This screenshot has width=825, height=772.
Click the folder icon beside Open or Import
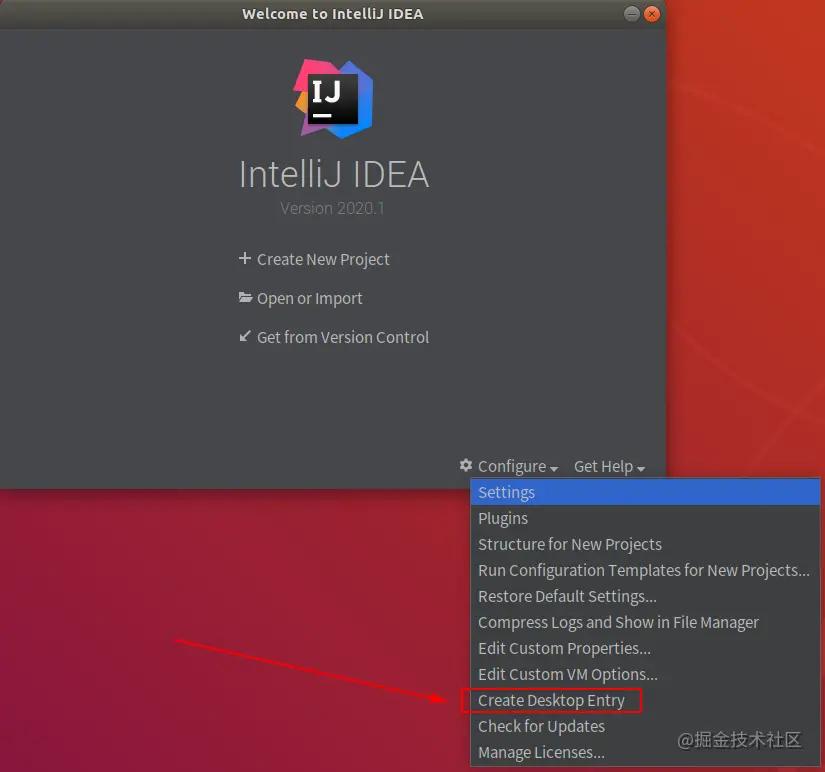[x=245, y=298]
